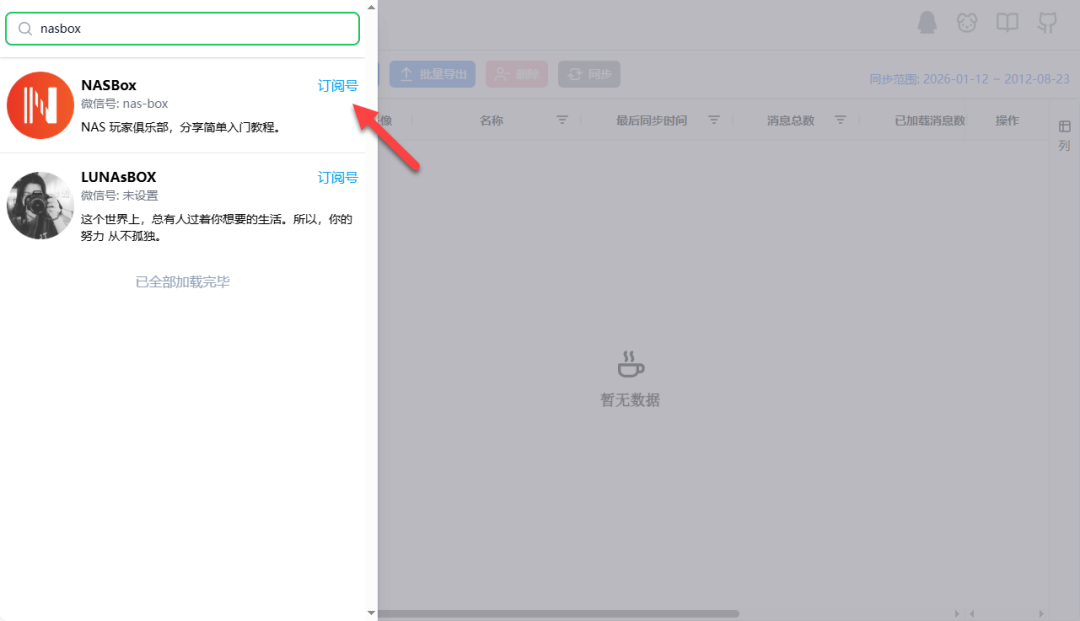The height and width of the screenshot is (621, 1080).
Task: Click the LUNAsBOX camera avatar image
Action: tap(40, 205)
